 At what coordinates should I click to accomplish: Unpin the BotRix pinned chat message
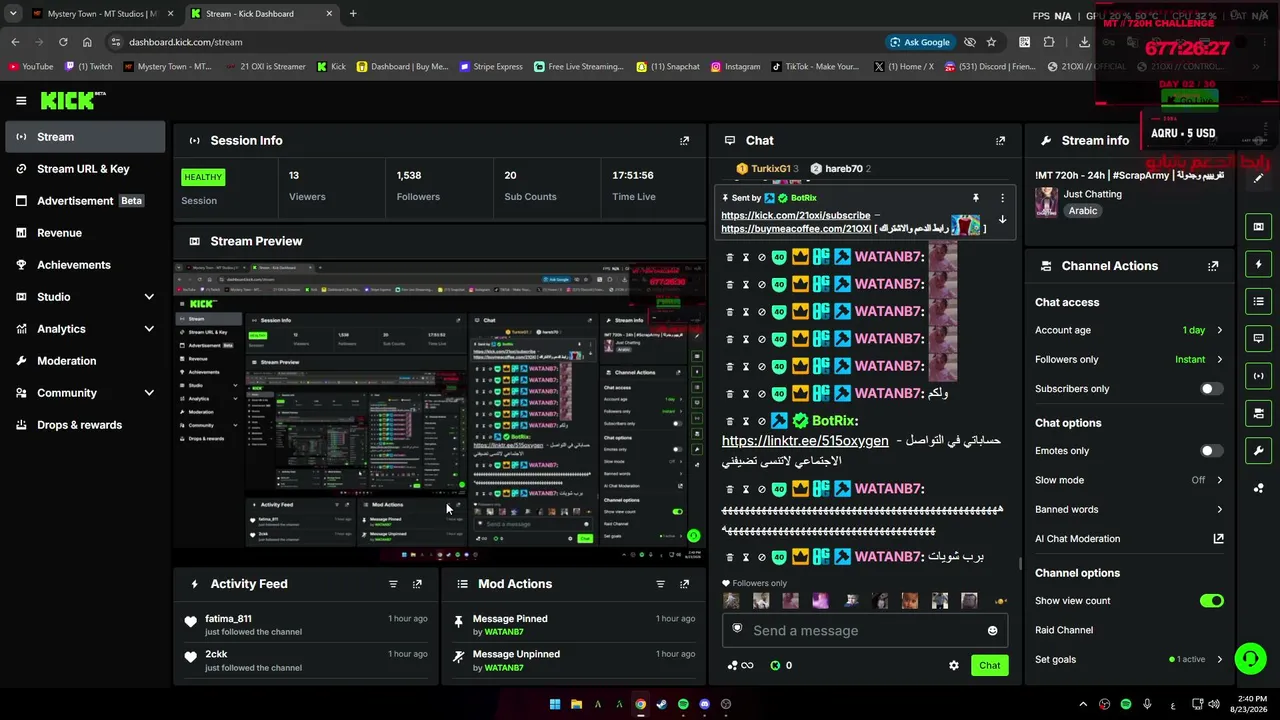tap(975, 198)
